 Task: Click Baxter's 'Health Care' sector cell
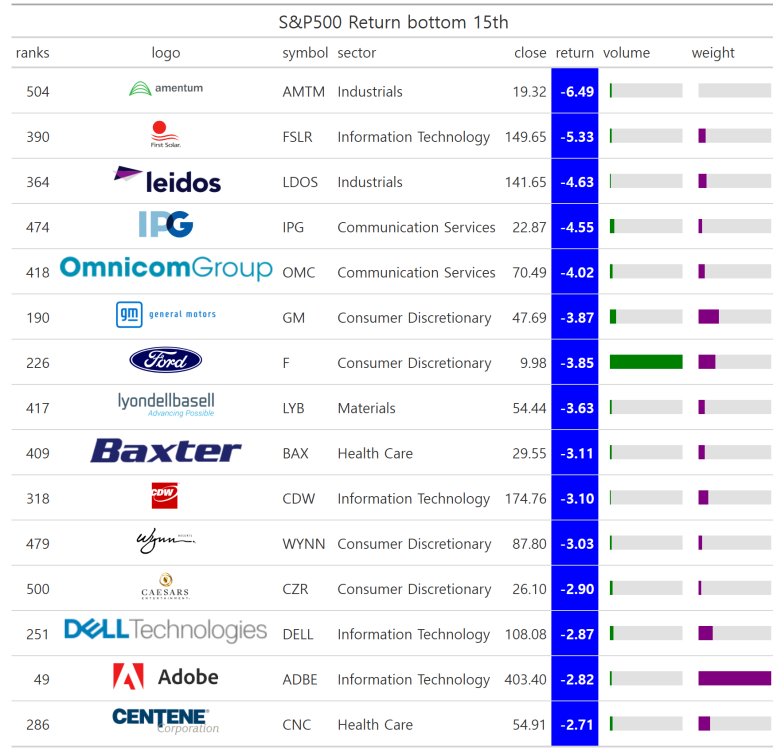[375, 453]
